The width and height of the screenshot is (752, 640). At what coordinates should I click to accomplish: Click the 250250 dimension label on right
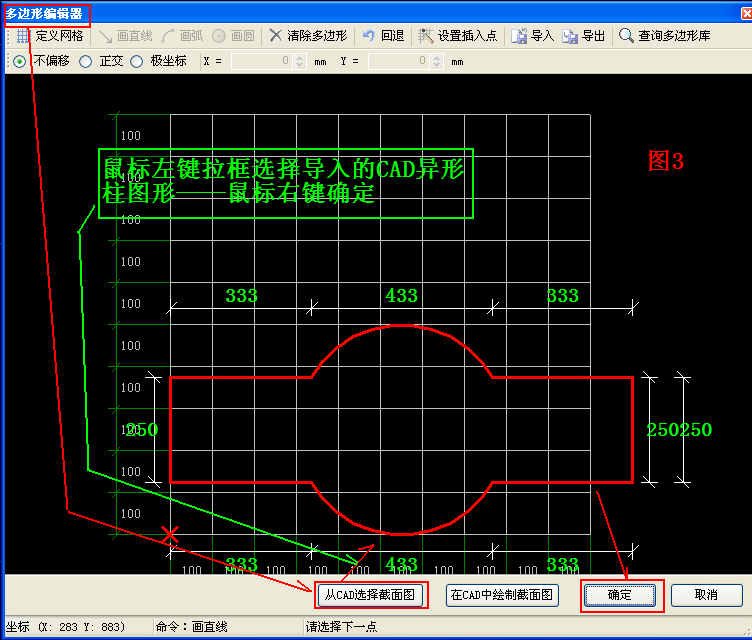coord(679,429)
